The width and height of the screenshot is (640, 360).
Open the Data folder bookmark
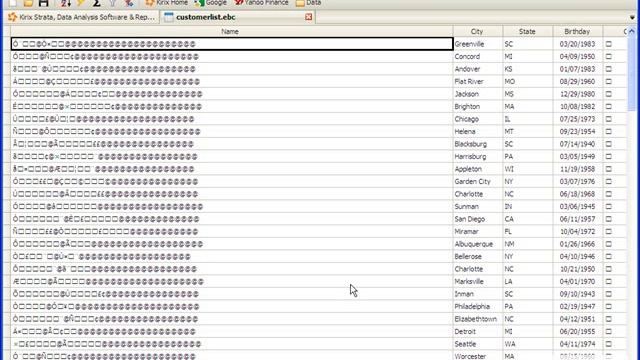(x=308, y=2)
